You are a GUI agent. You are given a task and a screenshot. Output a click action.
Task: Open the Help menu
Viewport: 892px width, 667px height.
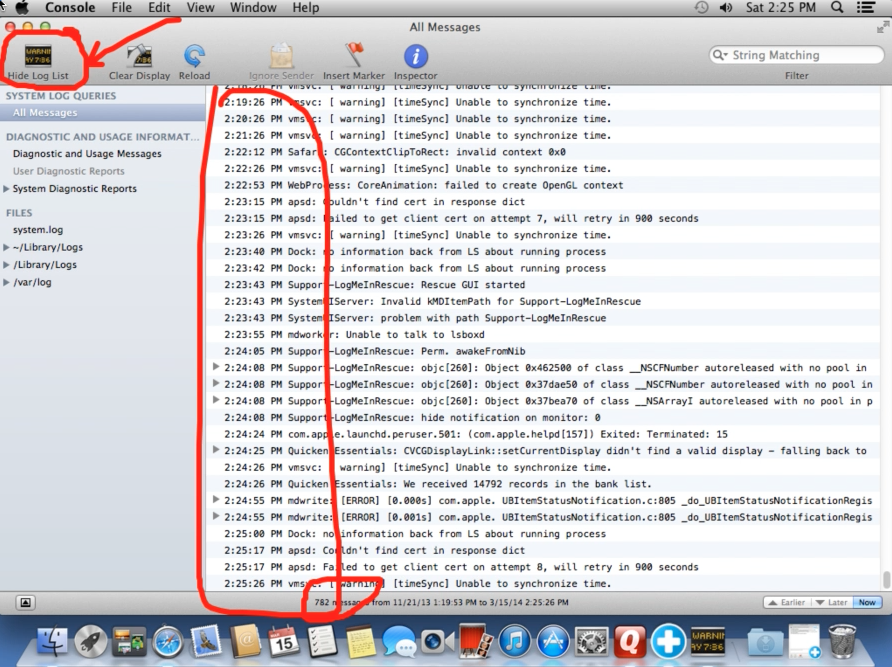(x=305, y=7)
